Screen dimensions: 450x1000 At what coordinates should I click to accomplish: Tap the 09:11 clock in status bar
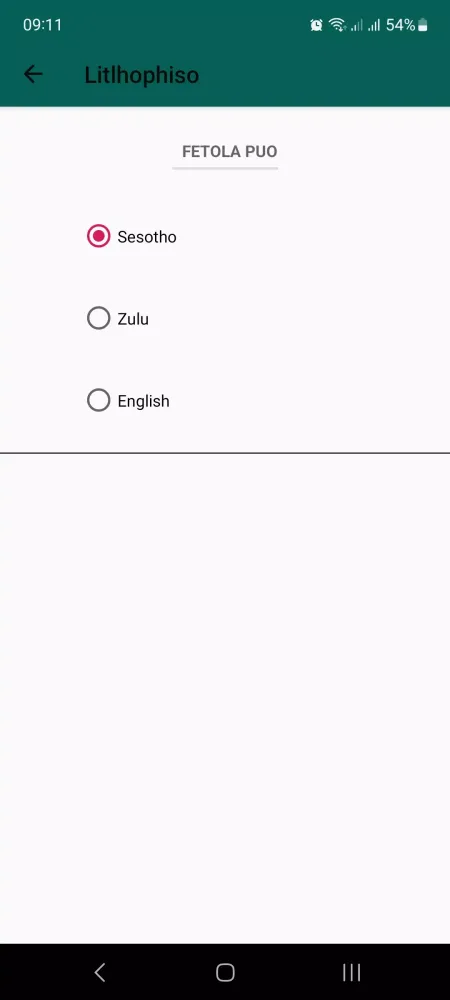(42, 25)
